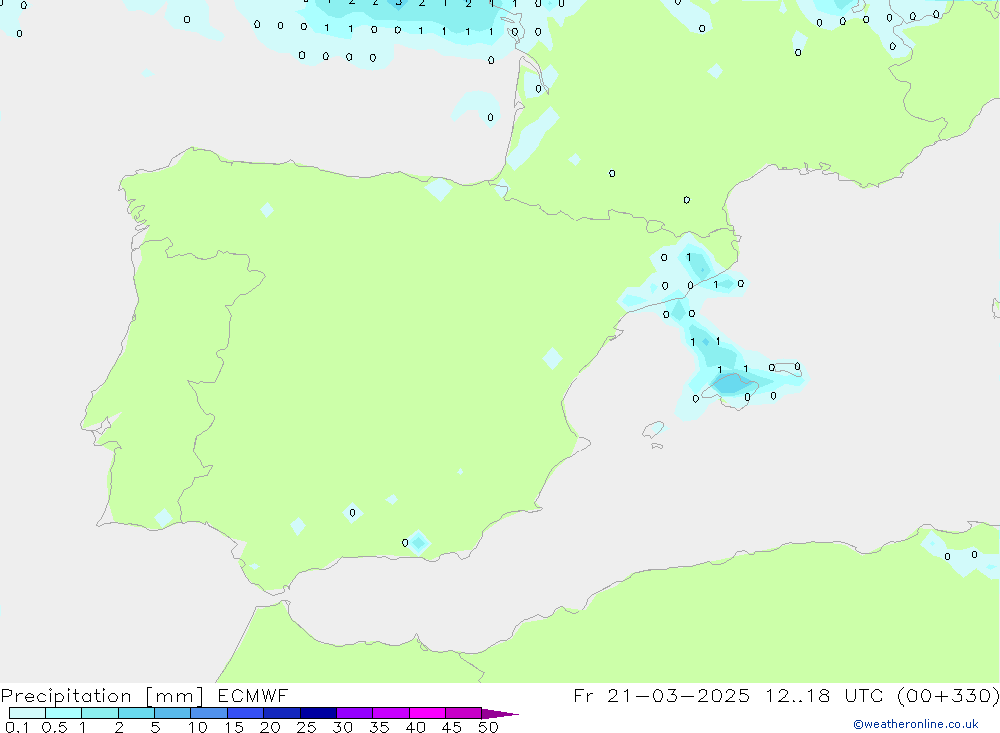Select the 2–5 mm legend color swatch

click(136, 713)
